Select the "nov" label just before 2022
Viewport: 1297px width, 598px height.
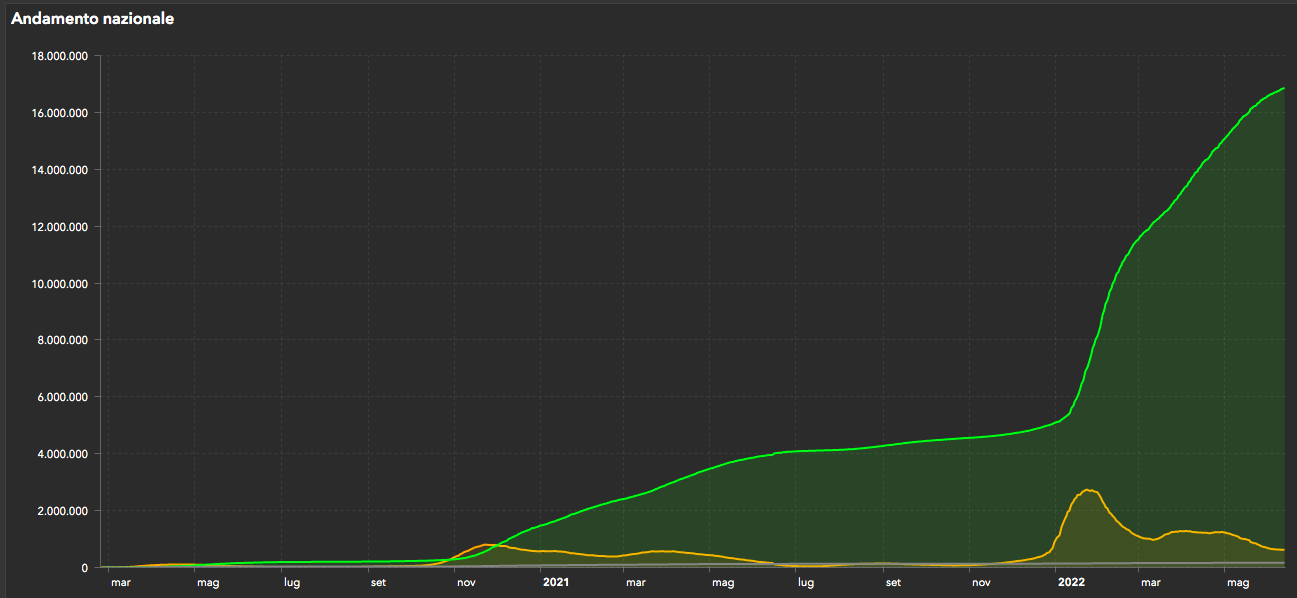point(981,582)
